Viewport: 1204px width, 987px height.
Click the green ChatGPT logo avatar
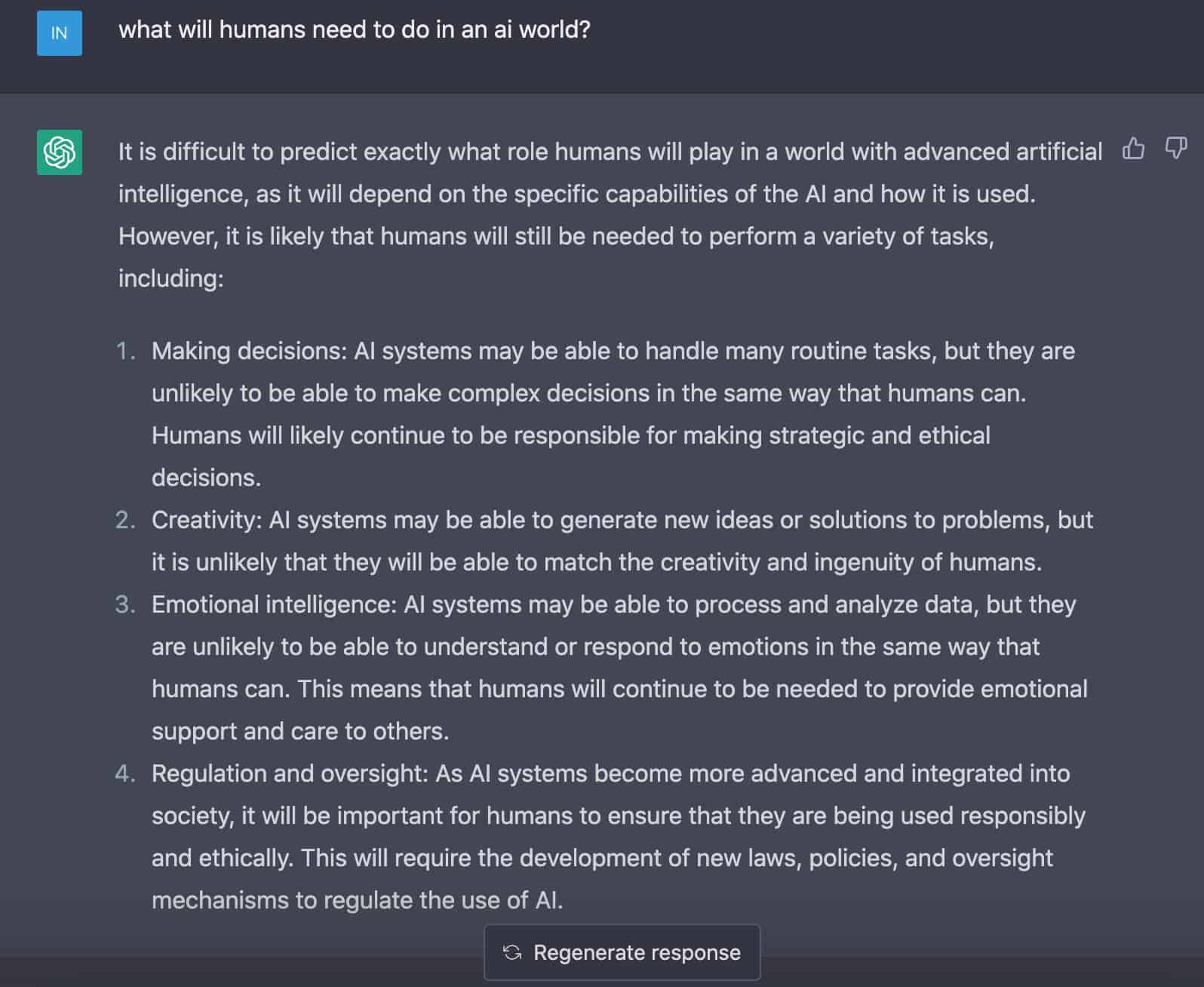point(60,152)
